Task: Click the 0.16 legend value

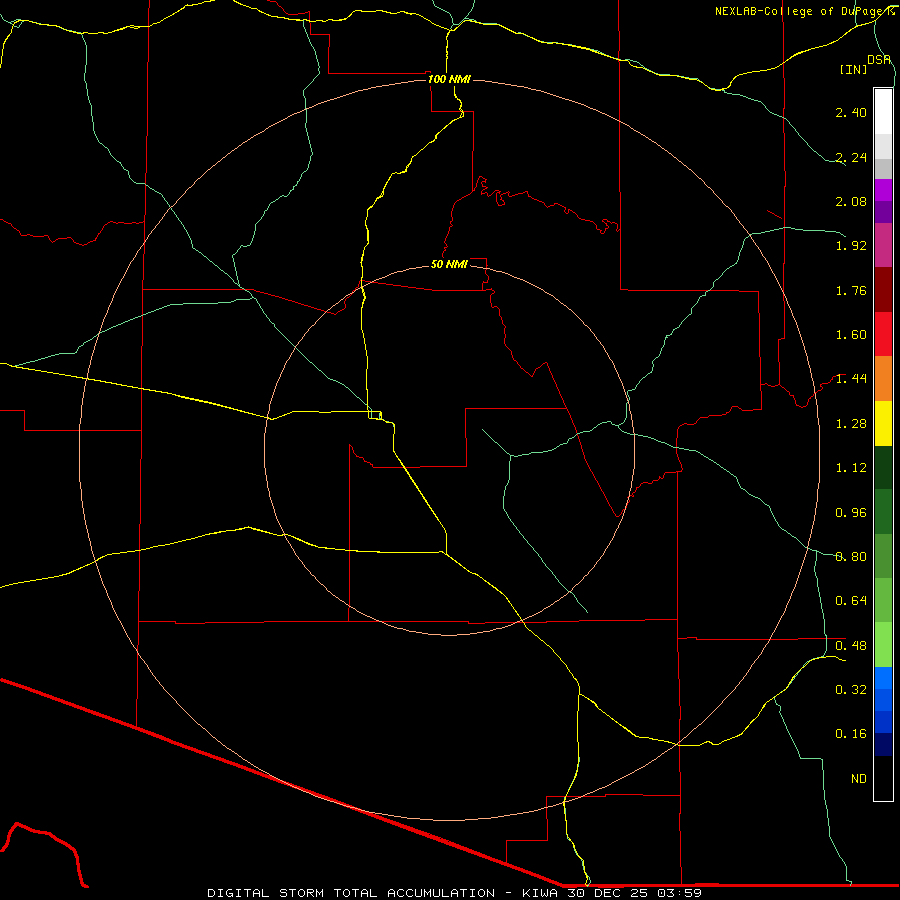Action: click(x=851, y=734)
